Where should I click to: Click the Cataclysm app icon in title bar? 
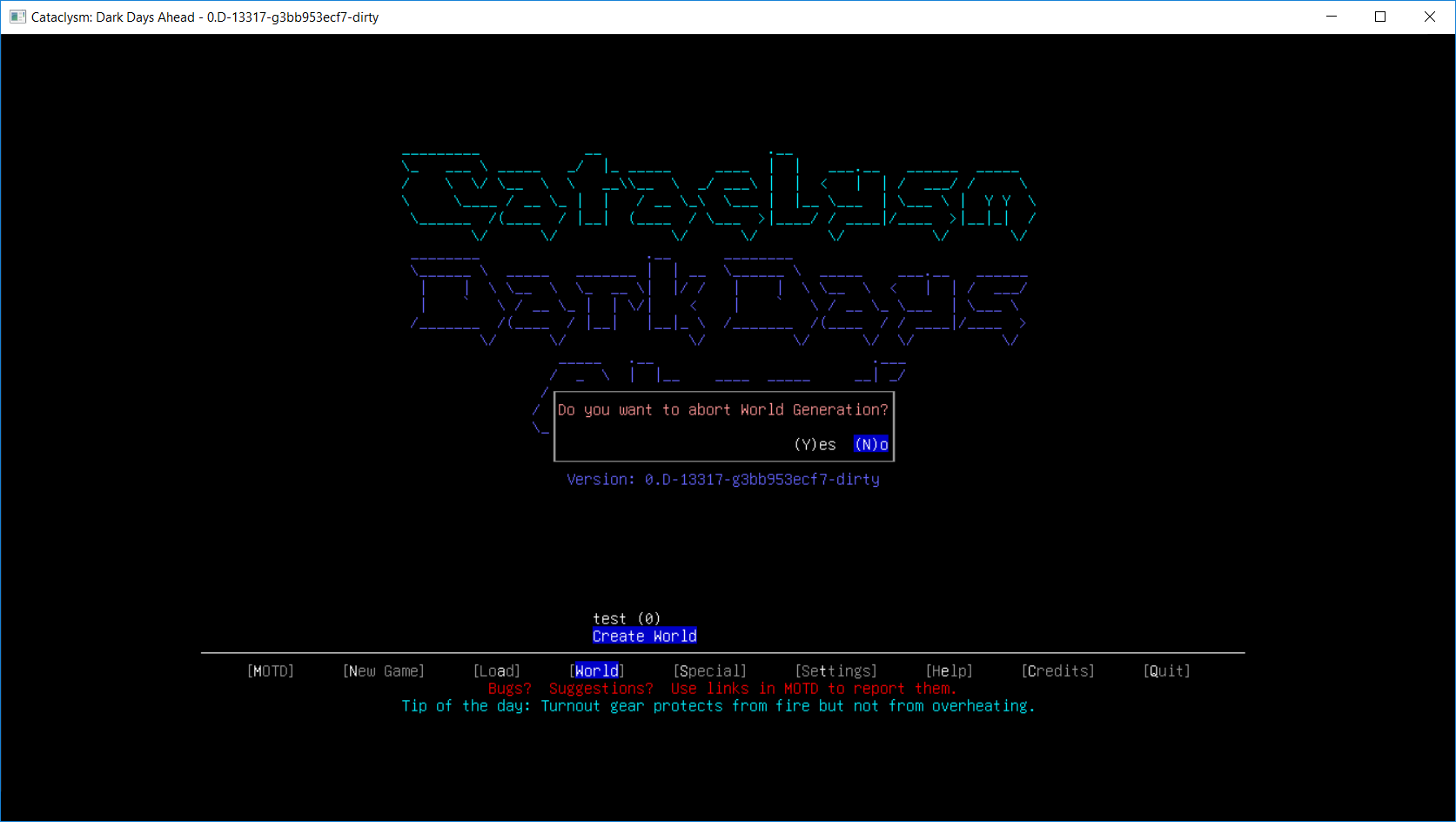17,17
